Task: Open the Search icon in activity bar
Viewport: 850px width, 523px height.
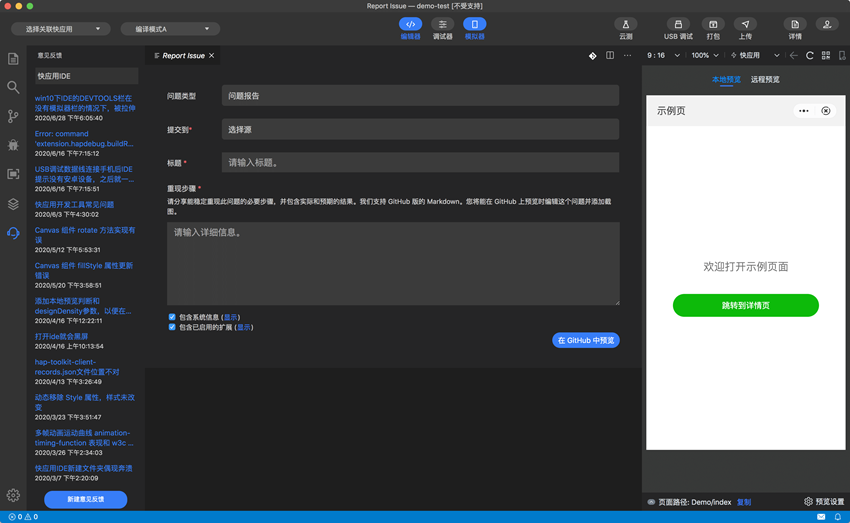Action: point(13,87)
